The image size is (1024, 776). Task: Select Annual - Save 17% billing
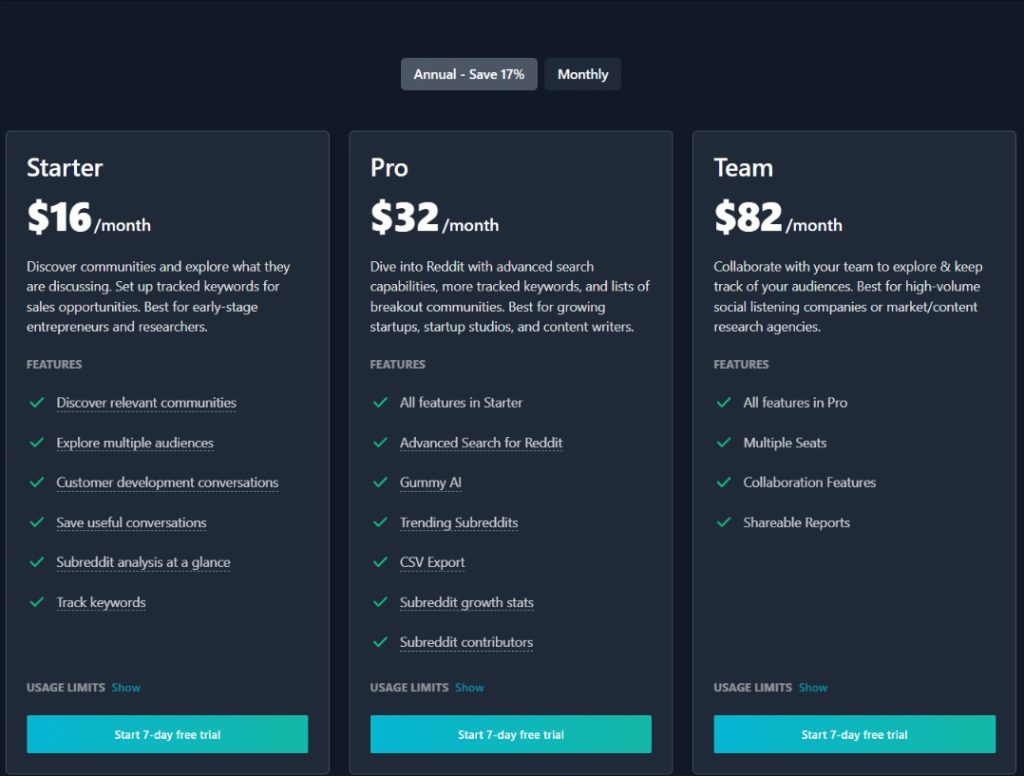click(469, 74)
